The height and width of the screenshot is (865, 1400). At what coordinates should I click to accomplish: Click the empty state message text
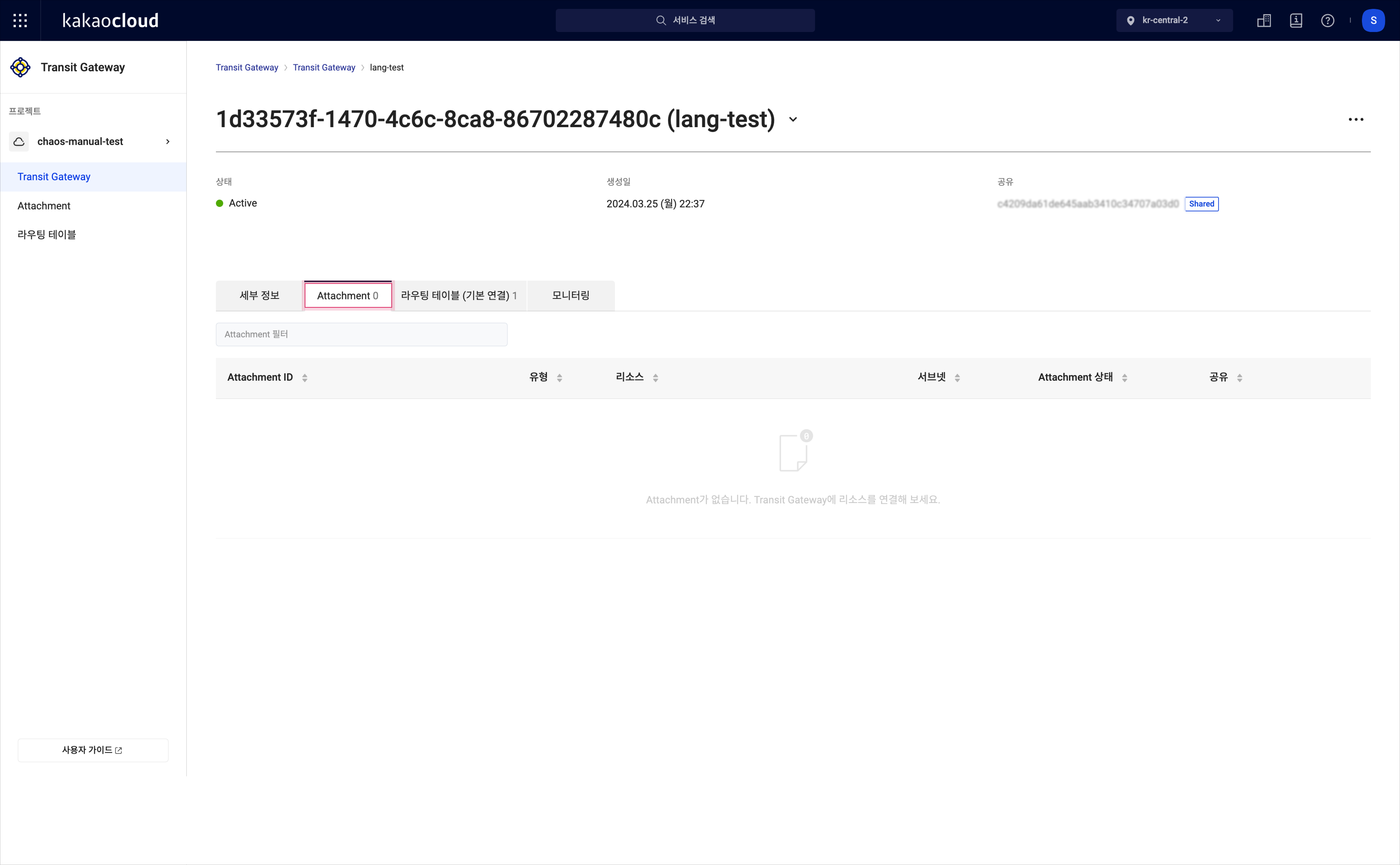793,500
